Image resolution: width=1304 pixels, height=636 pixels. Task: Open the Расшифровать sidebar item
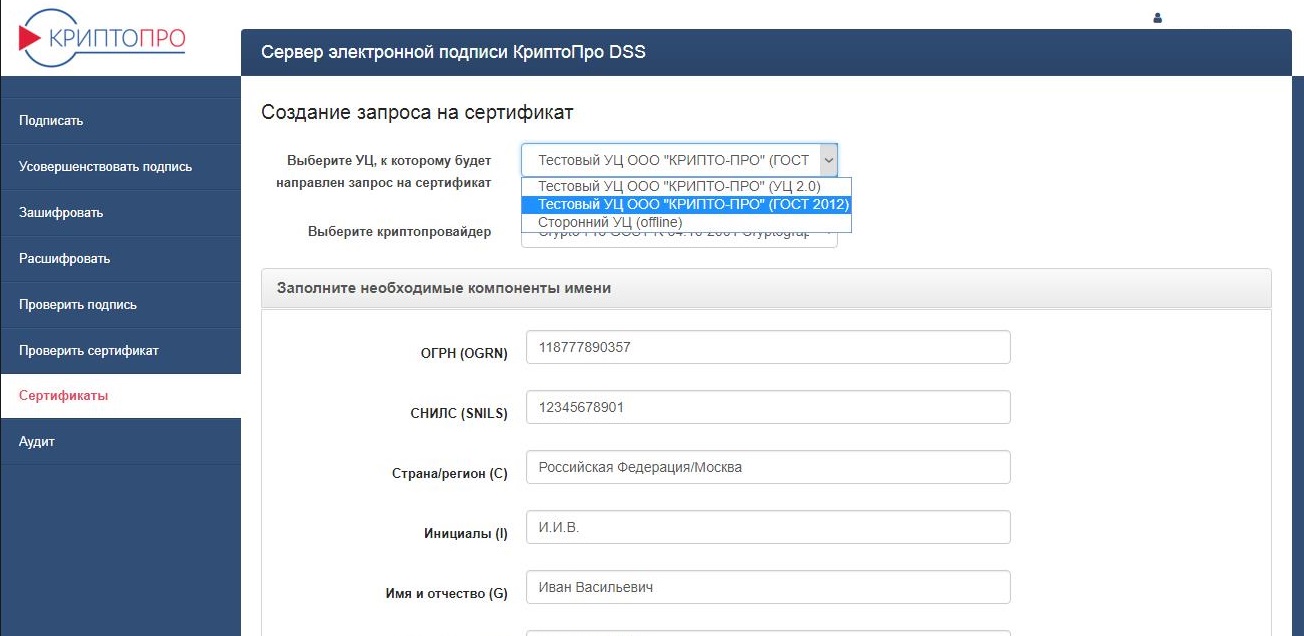click(64, 259)
